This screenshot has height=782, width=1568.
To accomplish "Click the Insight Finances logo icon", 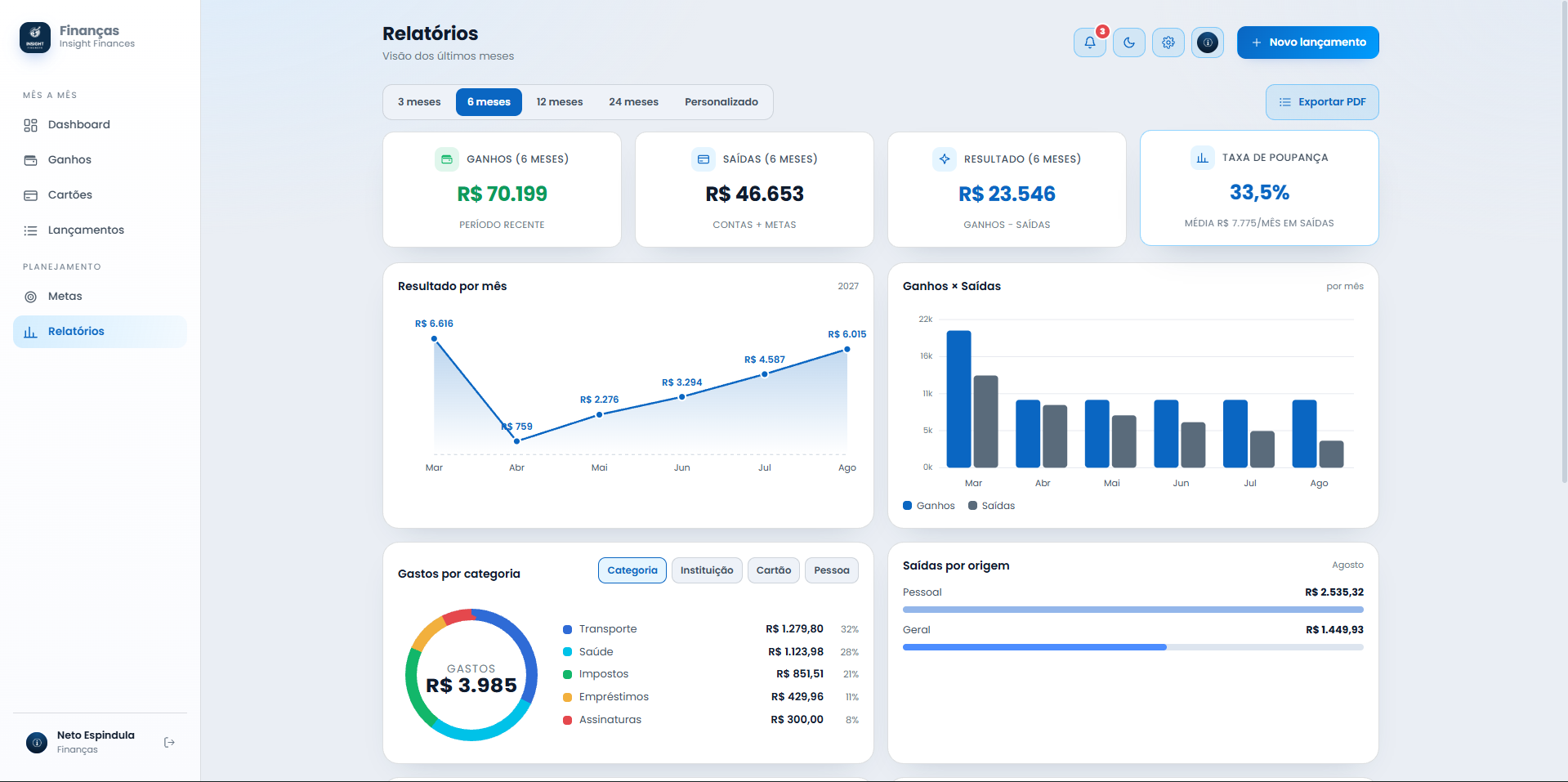I will point(35,38).
